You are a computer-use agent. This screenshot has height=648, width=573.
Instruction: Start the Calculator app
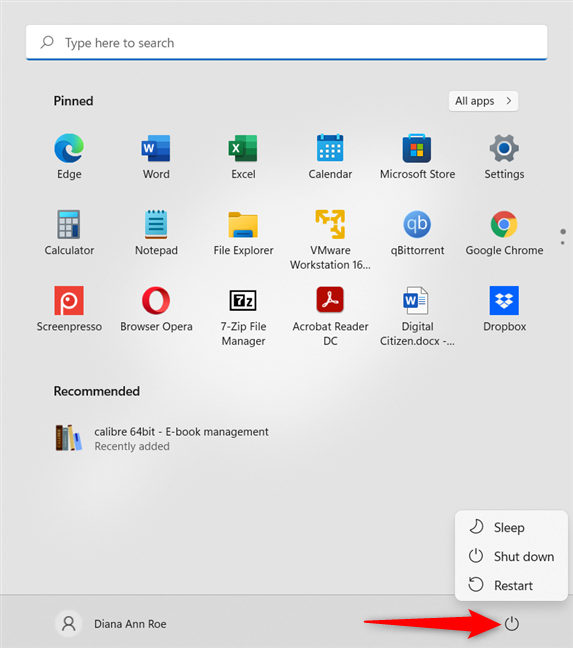pos(69,233)
